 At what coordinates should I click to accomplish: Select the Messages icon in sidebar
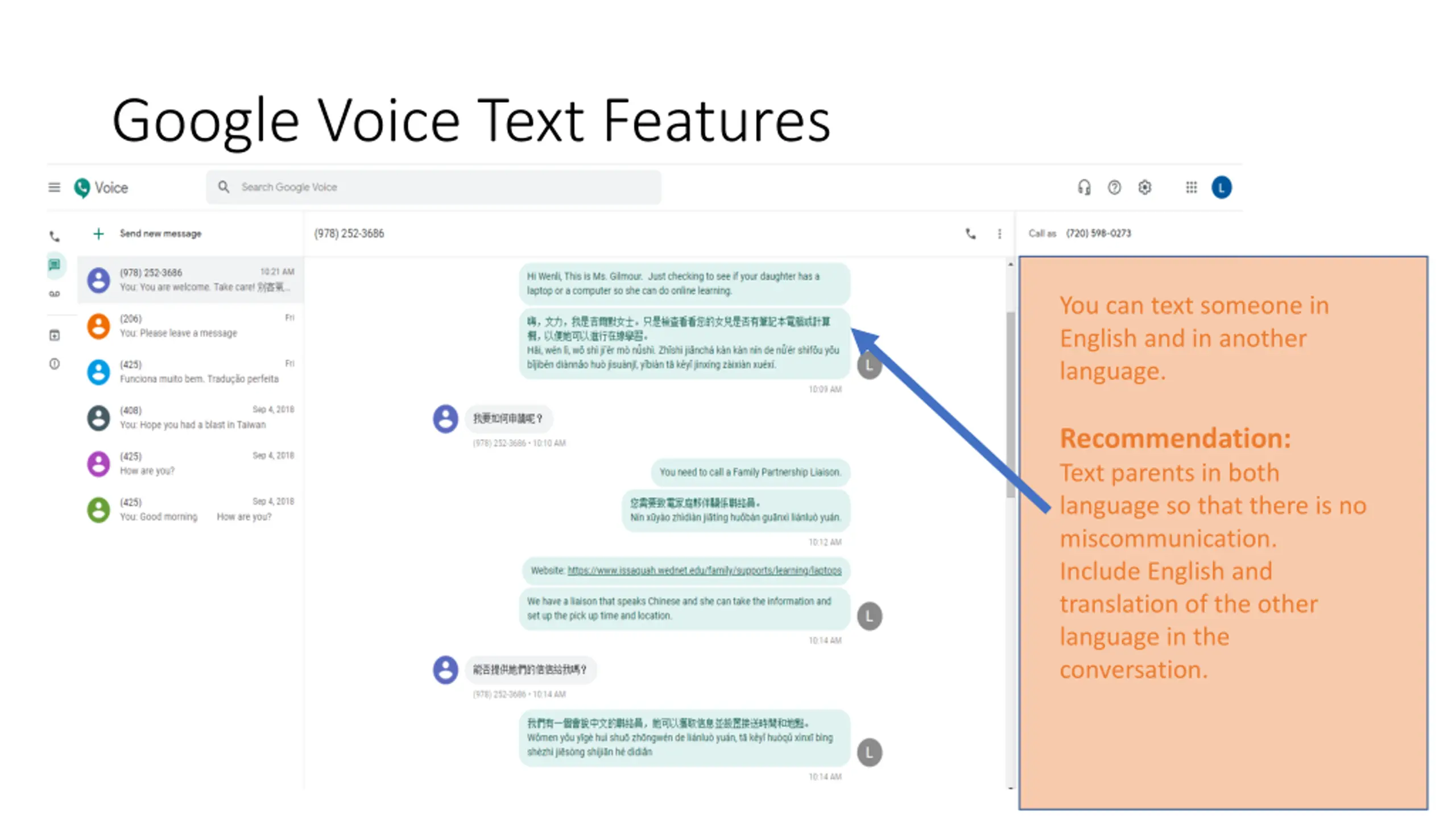pos(55,264)
